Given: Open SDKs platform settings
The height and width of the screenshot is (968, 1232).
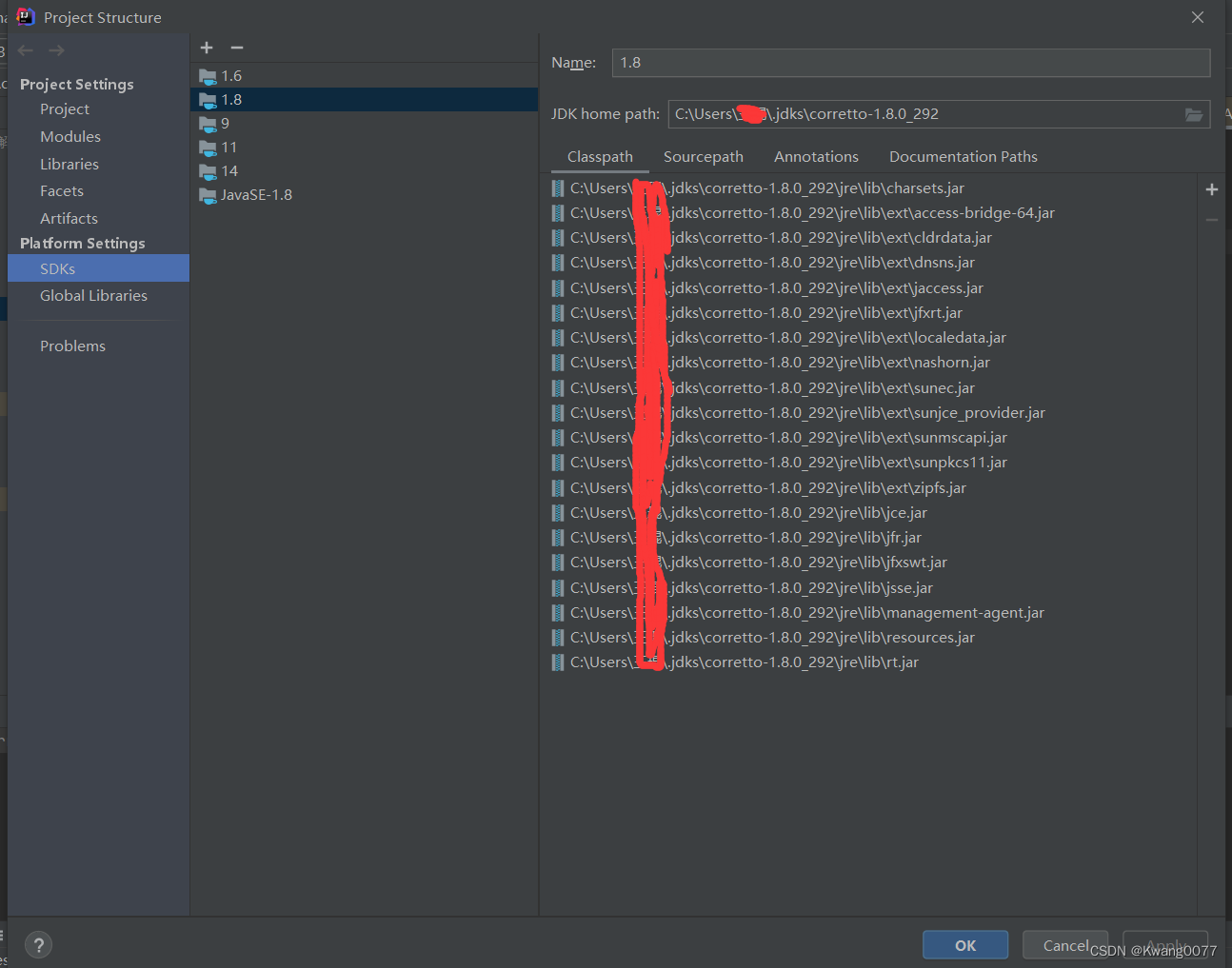Looking at the screenshot, I should tap(98, 268).
